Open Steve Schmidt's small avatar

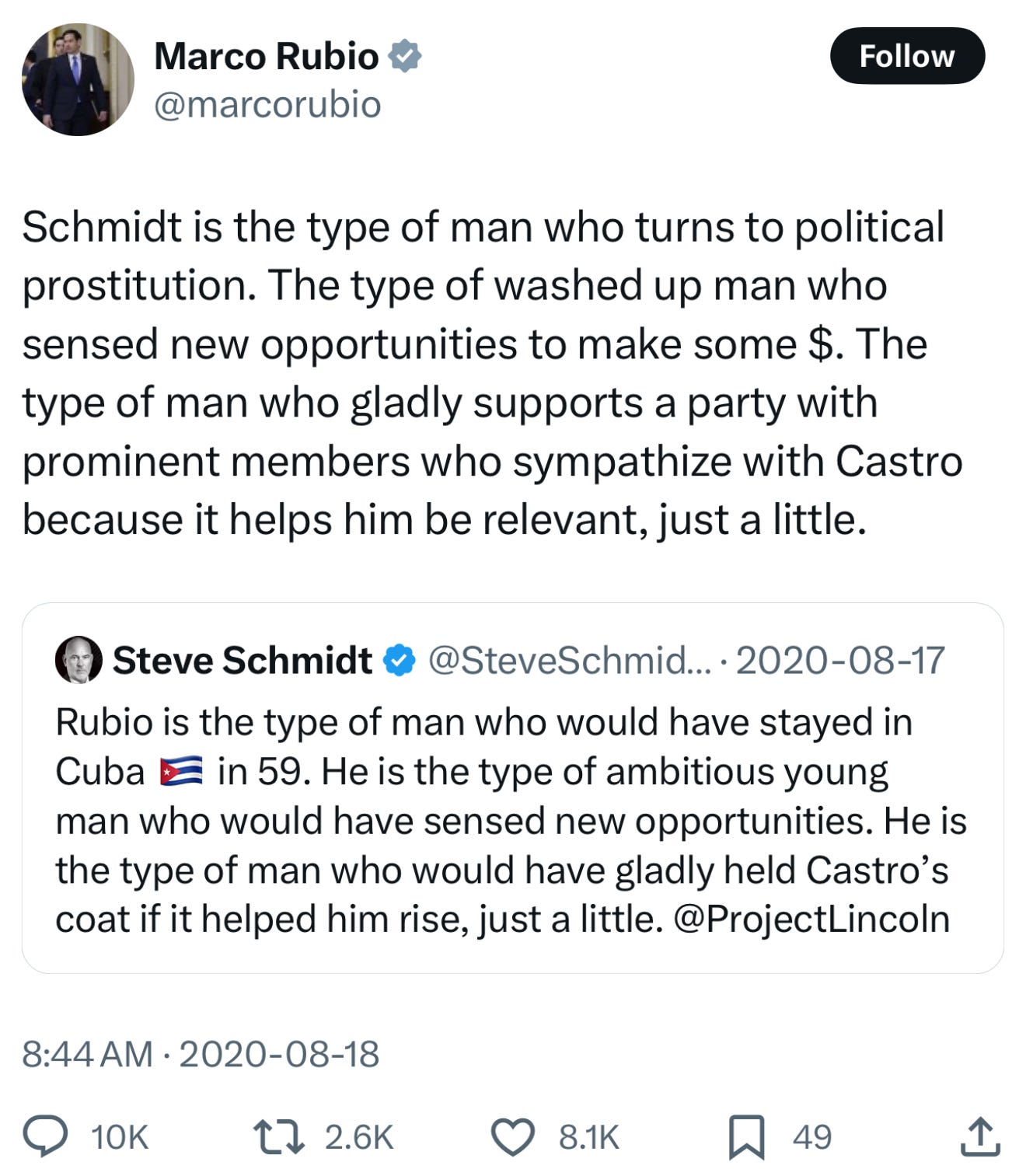coord(79,660)
